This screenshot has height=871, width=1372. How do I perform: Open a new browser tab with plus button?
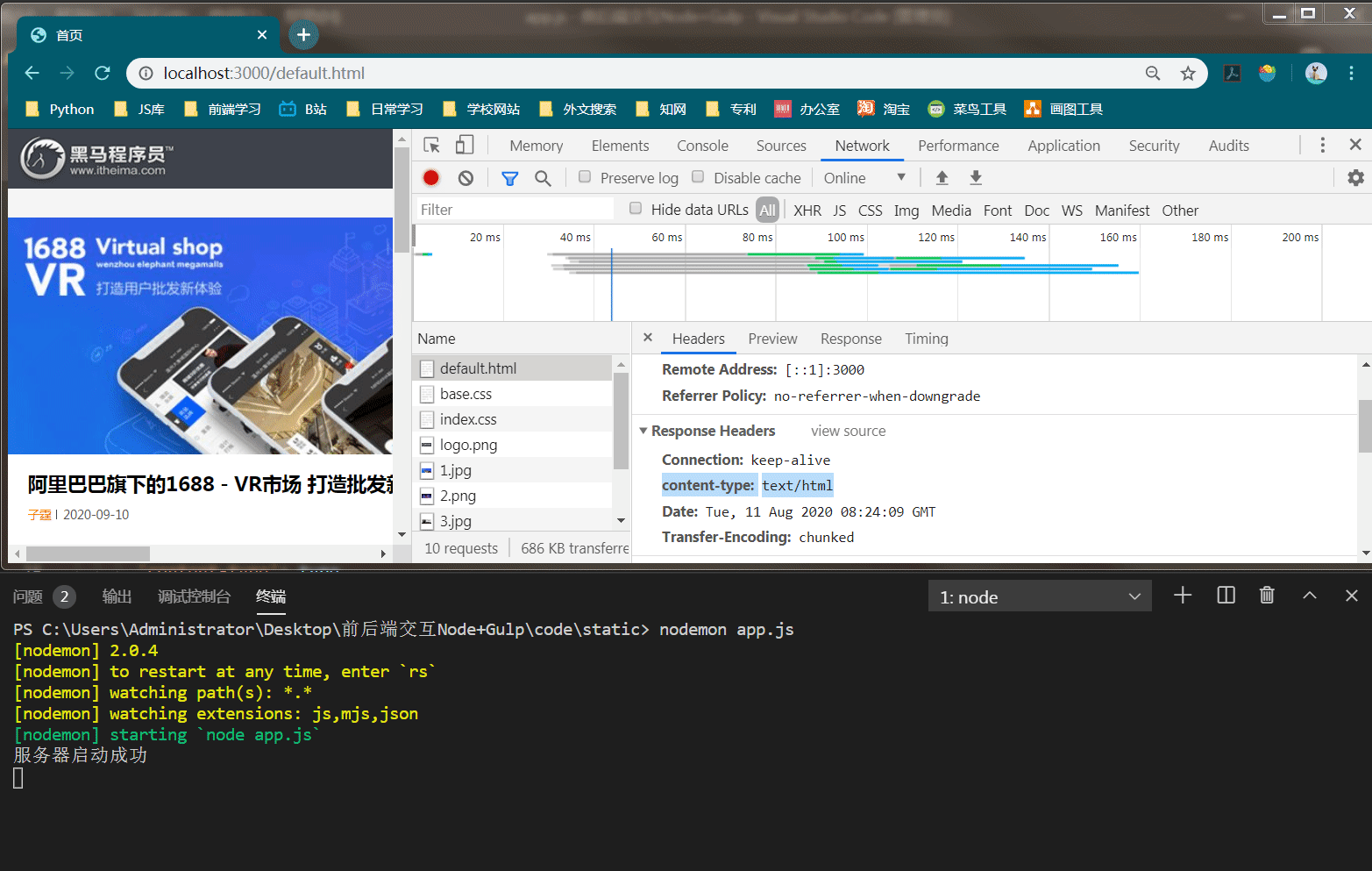pos(303,34)
